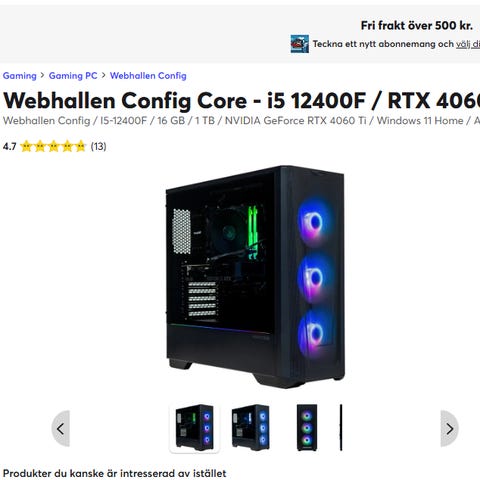Select the fourth narrow side-view thumbnail
The height and width of the screenshot is (480, 480).
pyautogui.click(x=341, y=428)
